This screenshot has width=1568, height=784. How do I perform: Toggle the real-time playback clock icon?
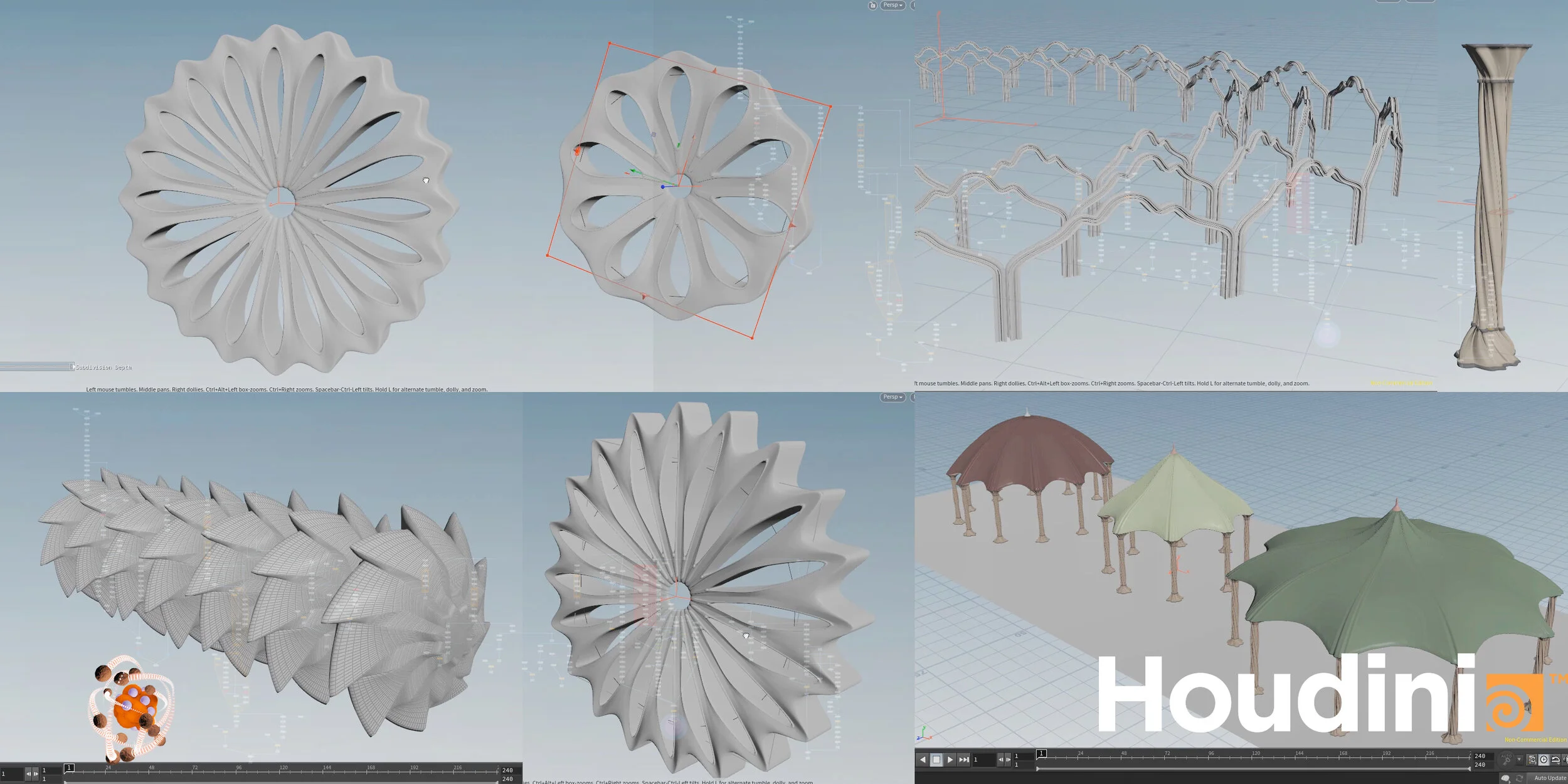pyautogui.click(x=1544, y=760)
